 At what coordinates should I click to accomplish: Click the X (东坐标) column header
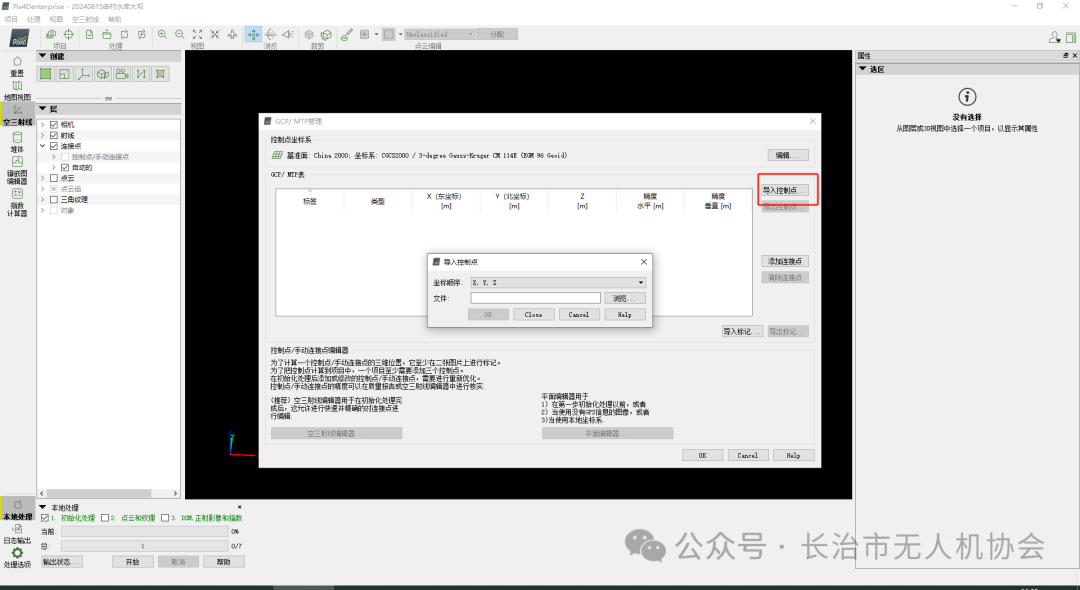click(x=446, y=201)
